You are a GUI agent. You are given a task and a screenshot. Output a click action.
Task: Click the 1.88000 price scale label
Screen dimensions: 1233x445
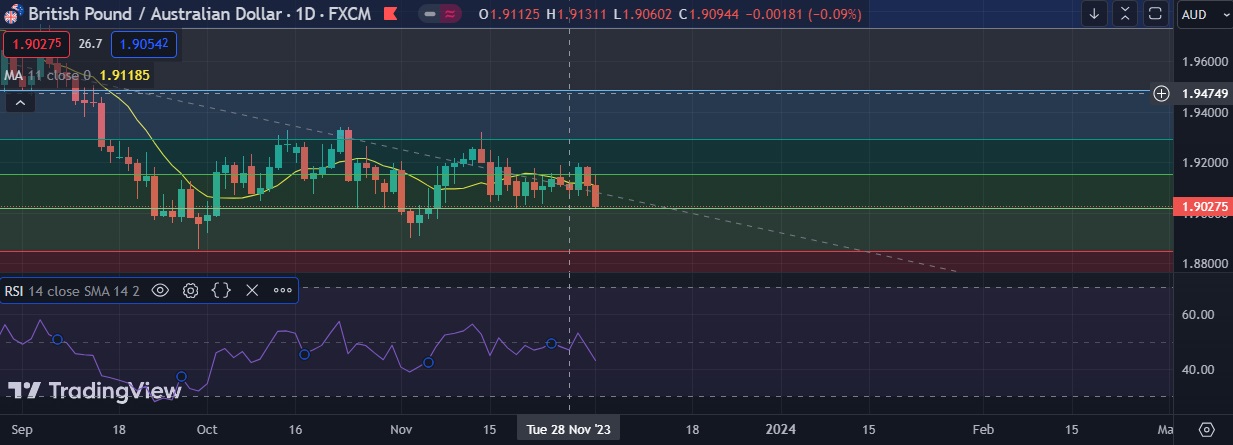pyautogui.click(x=1204, y=264)
